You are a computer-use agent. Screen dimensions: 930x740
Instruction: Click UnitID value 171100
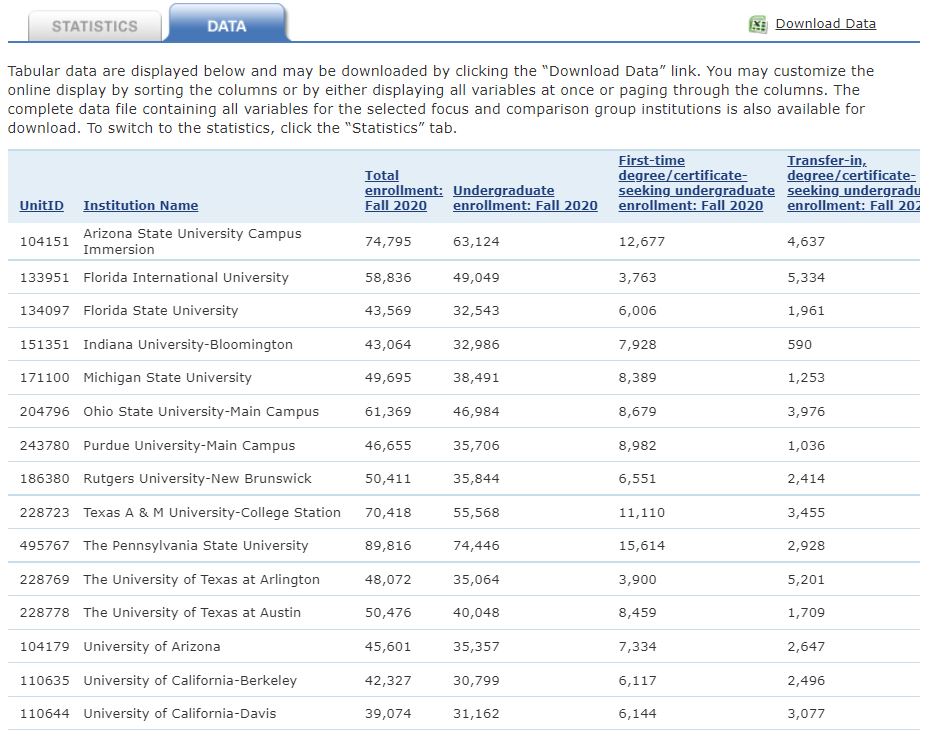tap(44, 378)
